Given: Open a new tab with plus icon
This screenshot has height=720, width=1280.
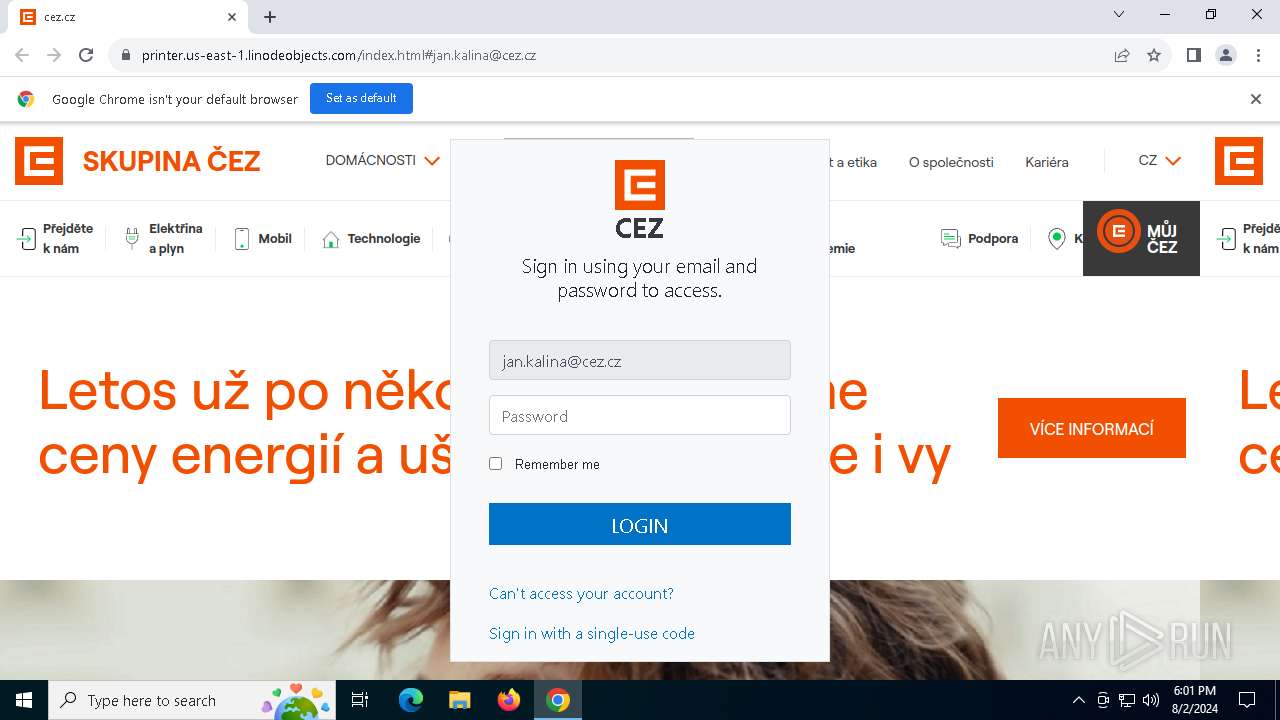Looking at the screenshot, I should point(270,17).
